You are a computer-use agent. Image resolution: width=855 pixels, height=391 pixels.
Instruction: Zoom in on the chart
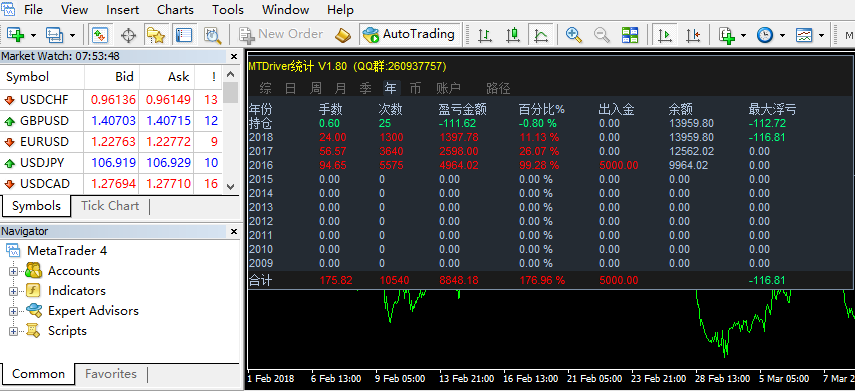573,35
